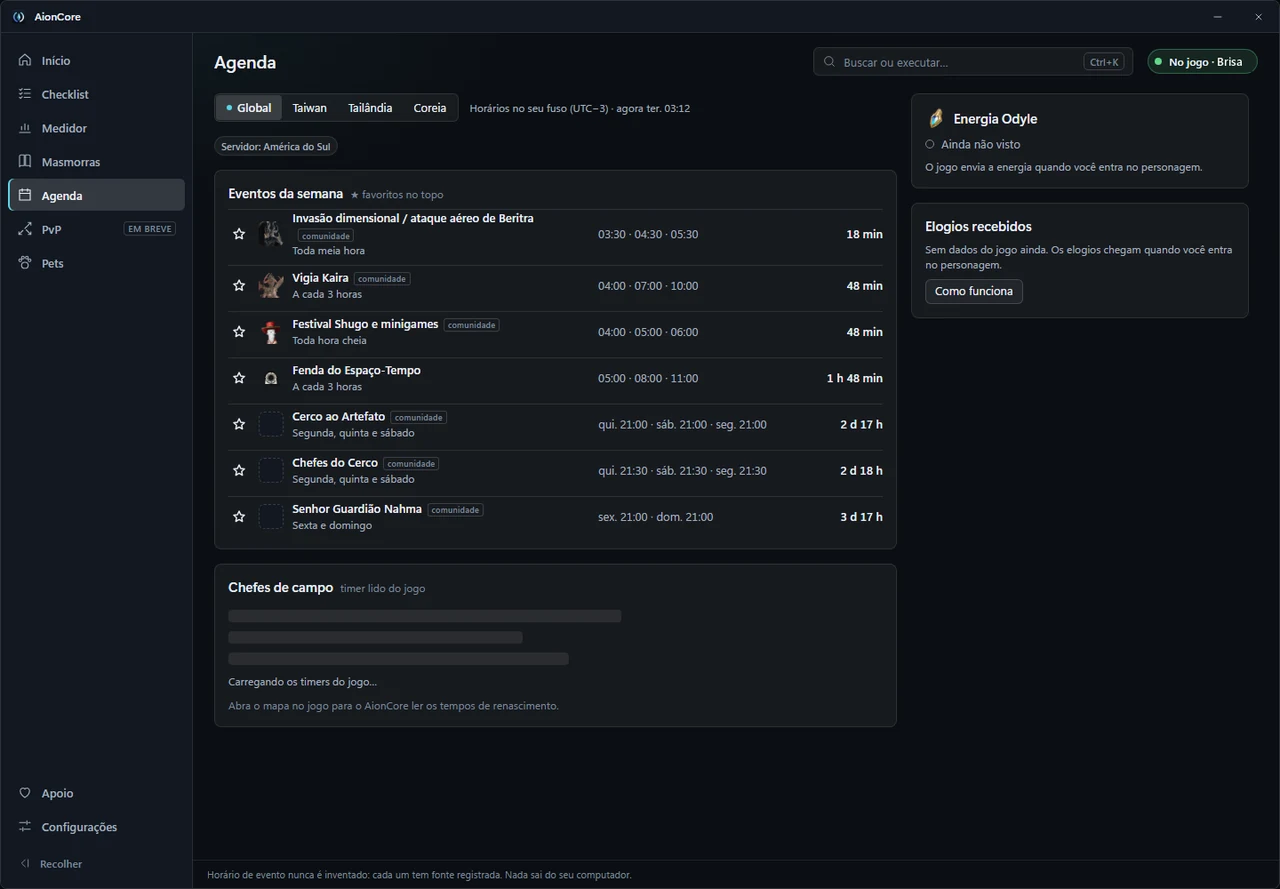Open the Pets sidebar page
The width and height of the screenshot is (1280, 889).
pos(96,263)
